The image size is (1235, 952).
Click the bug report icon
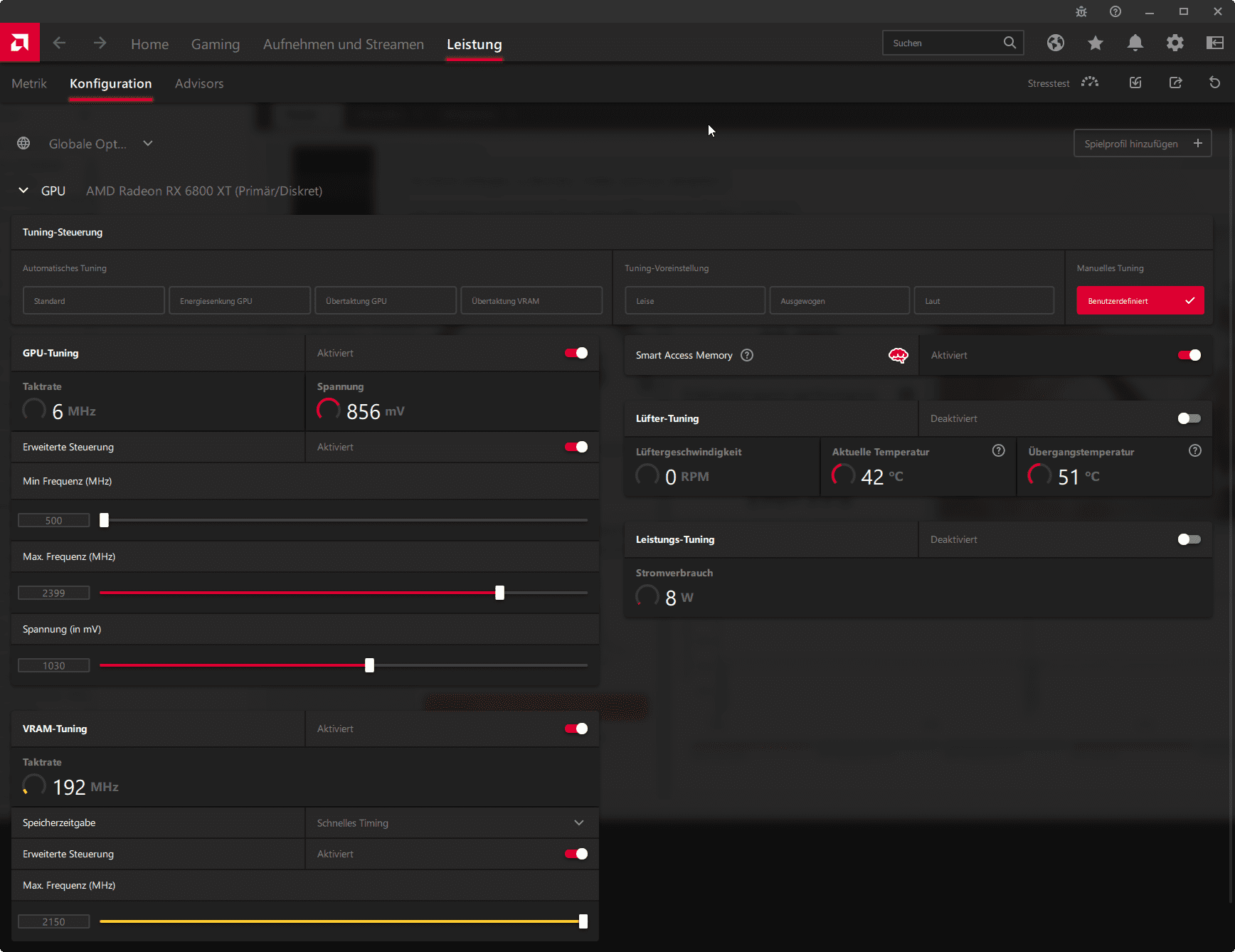click(x=1081, y=11)
